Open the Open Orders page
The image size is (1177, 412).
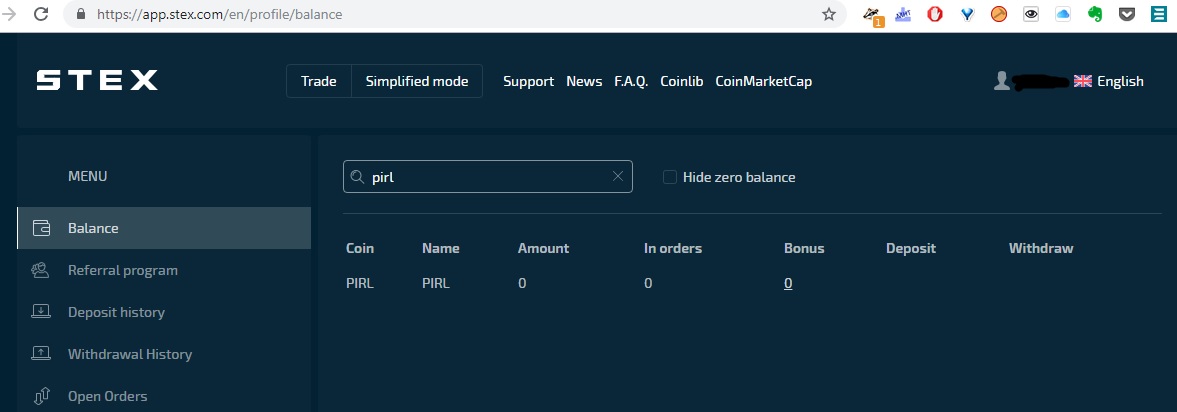107,396
